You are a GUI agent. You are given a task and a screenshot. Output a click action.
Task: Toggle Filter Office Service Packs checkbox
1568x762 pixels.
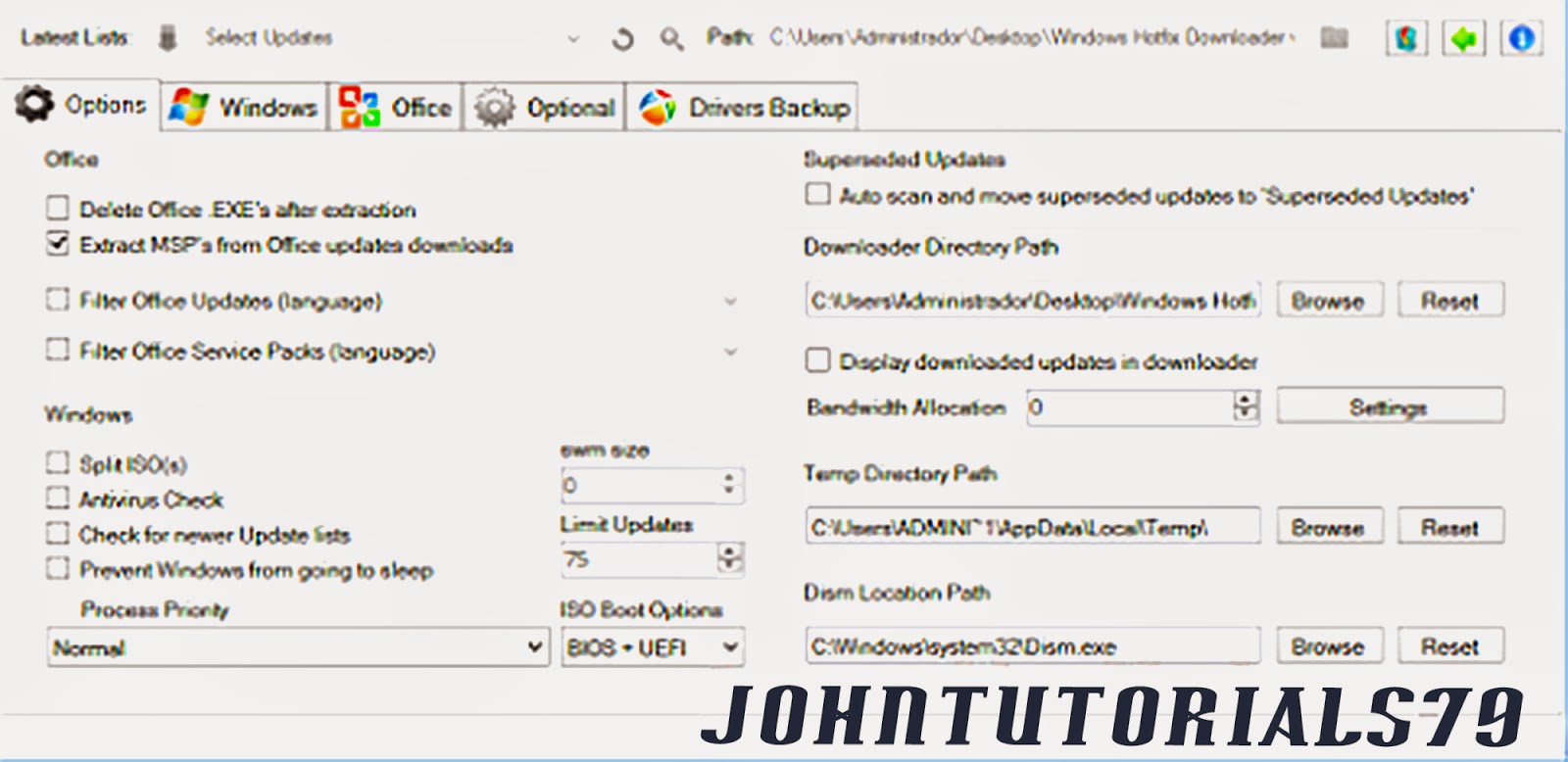58,350
